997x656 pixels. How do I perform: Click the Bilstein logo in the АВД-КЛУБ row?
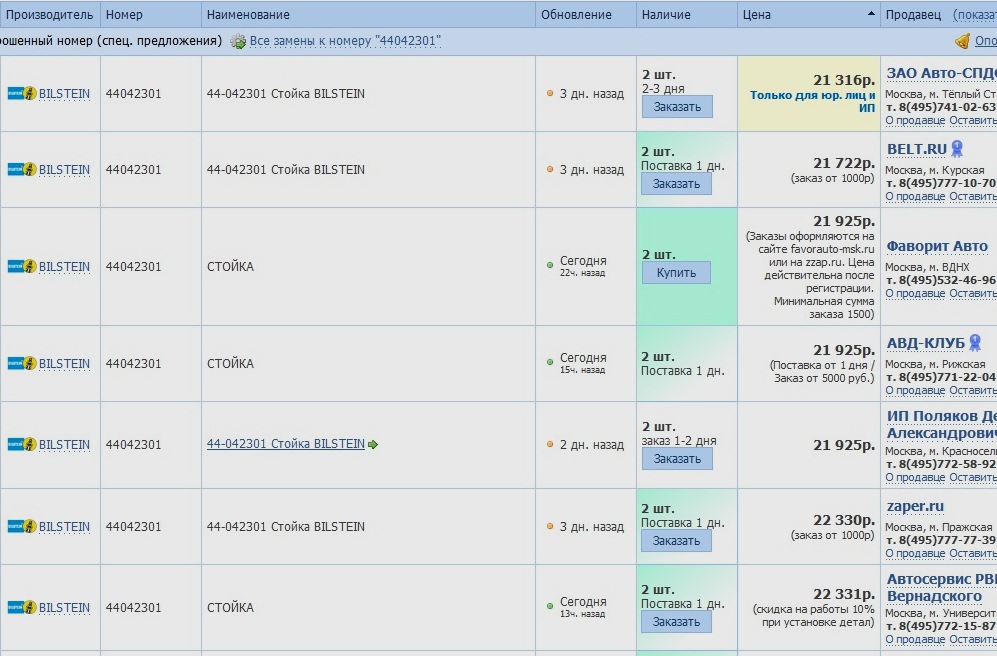pos(22,364)
